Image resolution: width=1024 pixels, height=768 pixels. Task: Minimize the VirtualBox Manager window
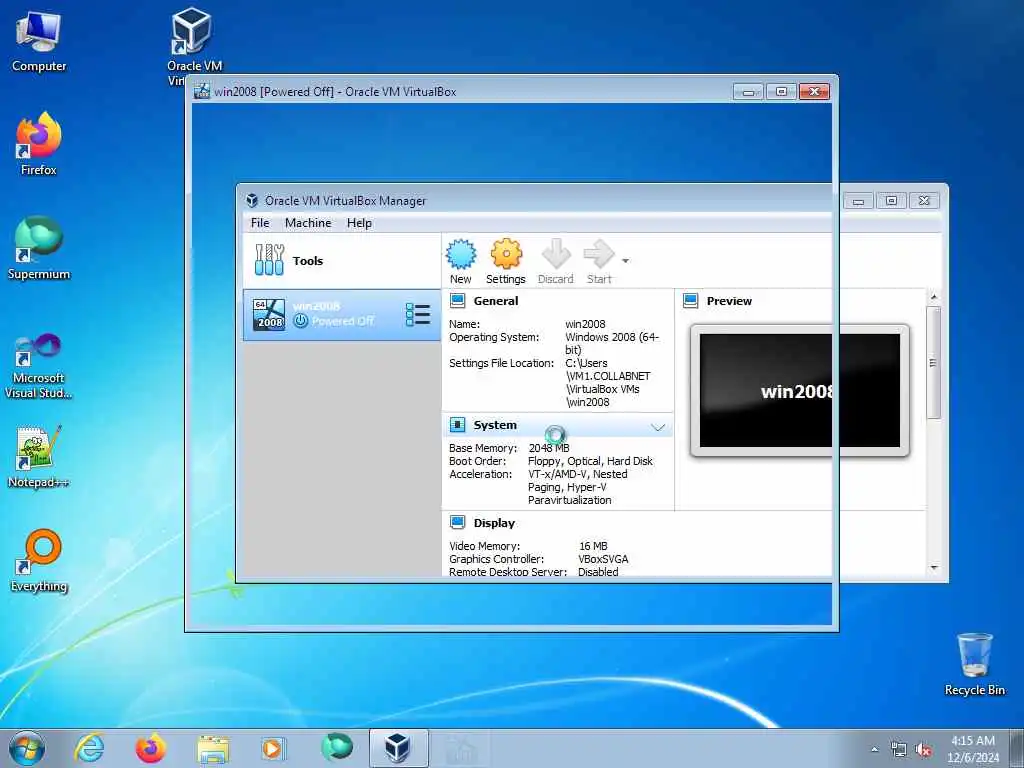[858, 201]
